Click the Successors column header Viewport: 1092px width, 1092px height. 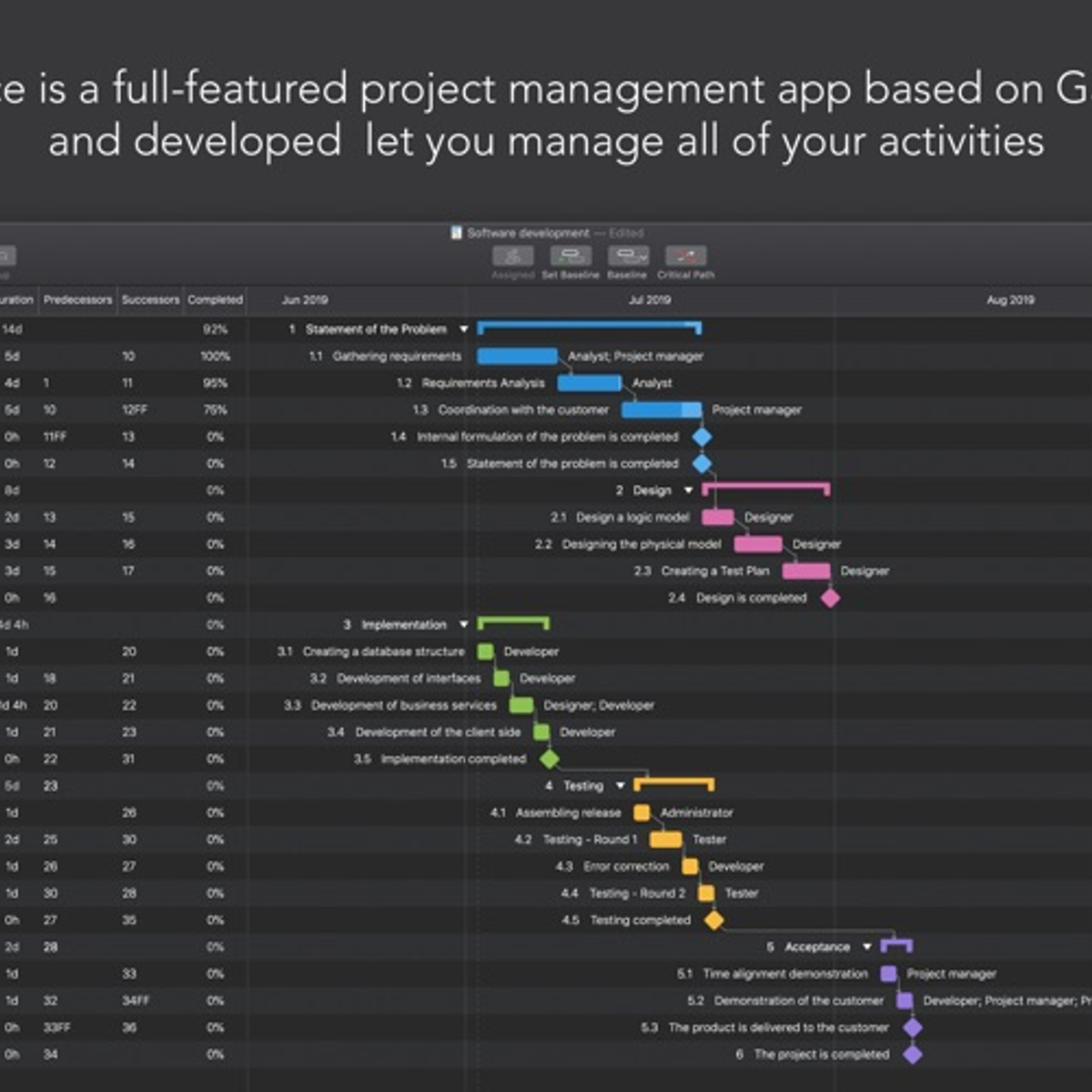pos(151,299)
